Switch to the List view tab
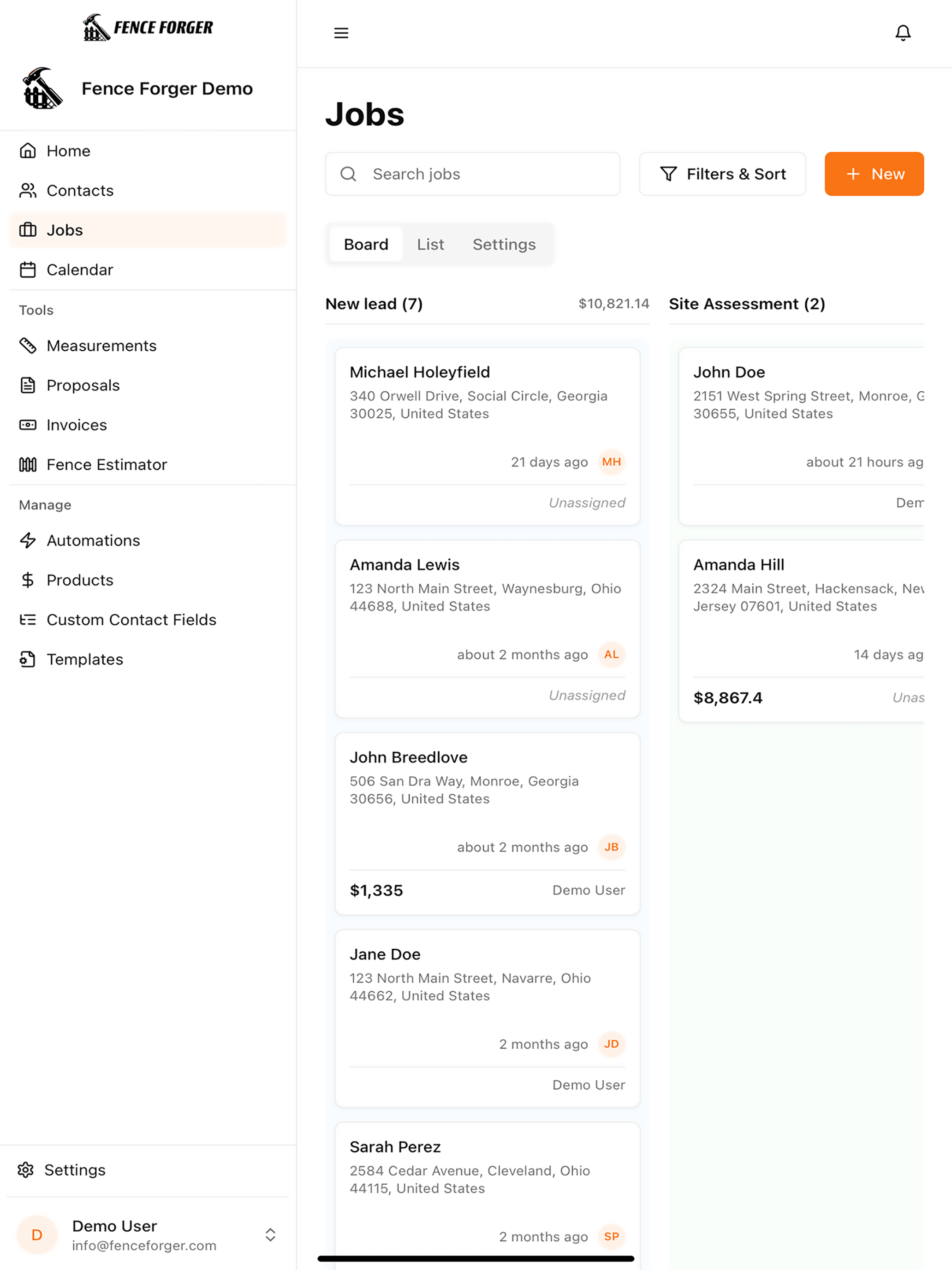Image resolution: width=952 pixels, height=1270 pixels. point(430,245)
